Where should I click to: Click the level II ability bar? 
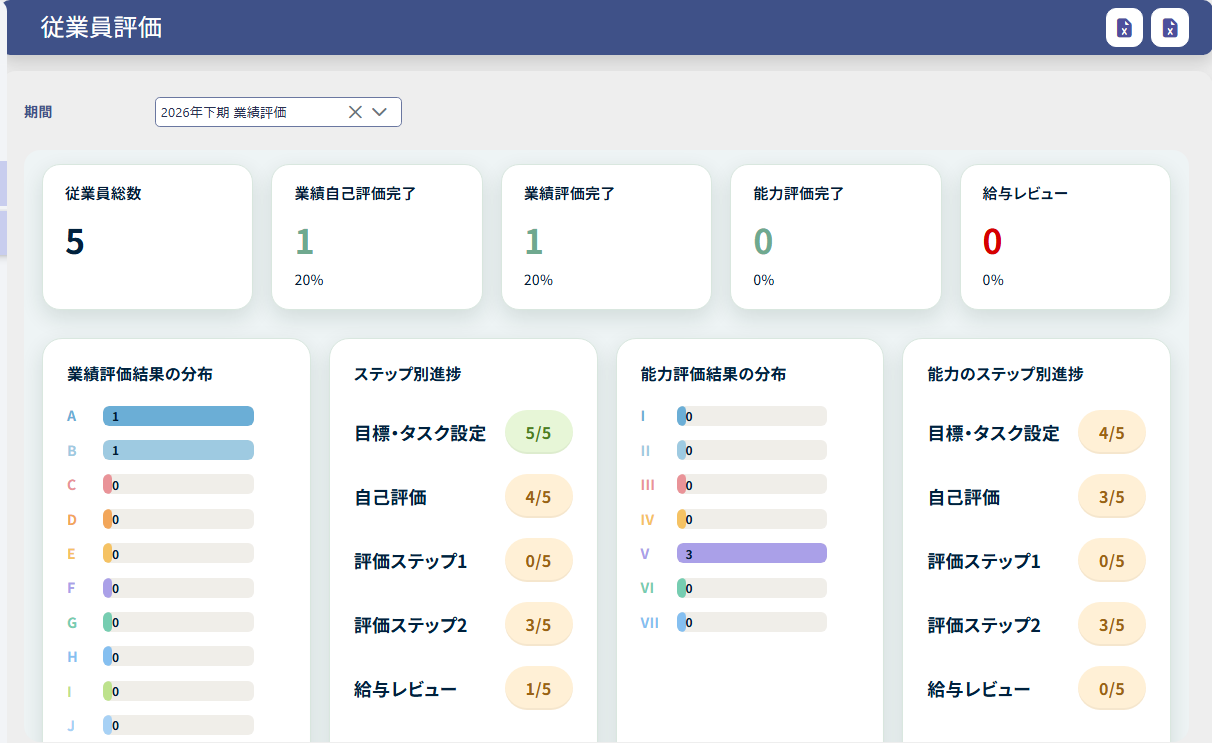[752, 450]
